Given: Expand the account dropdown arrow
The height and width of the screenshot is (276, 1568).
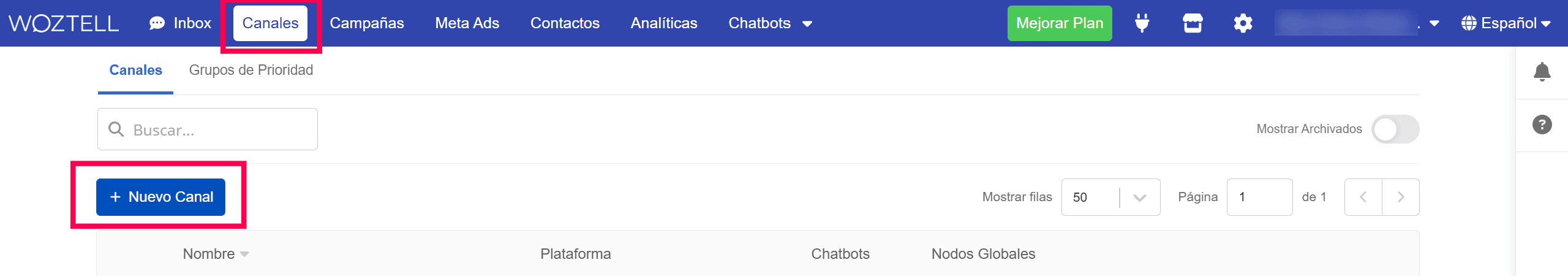Looking at the screenshot, I should point(1434,24).
